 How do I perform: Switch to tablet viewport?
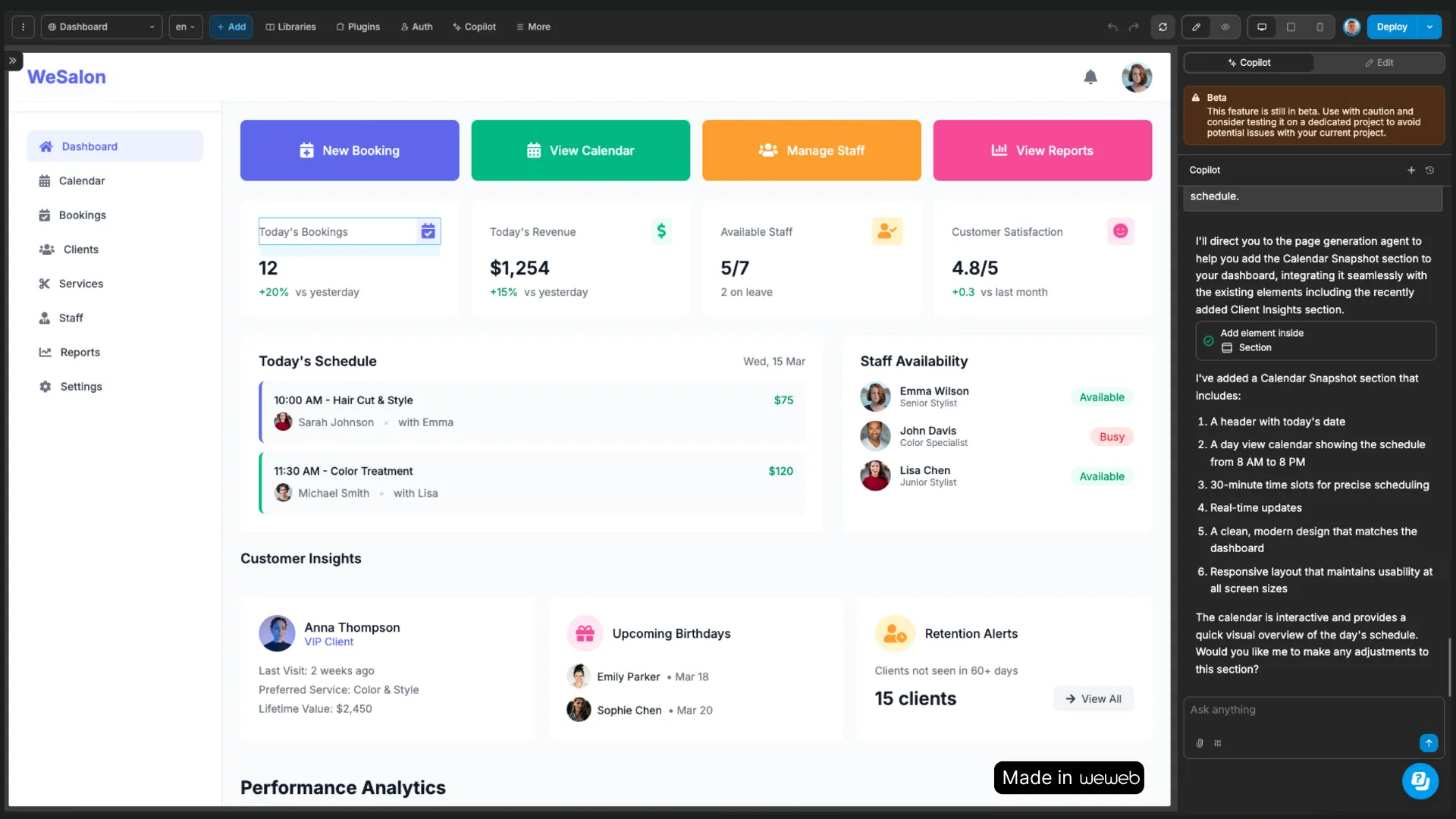1291,27
